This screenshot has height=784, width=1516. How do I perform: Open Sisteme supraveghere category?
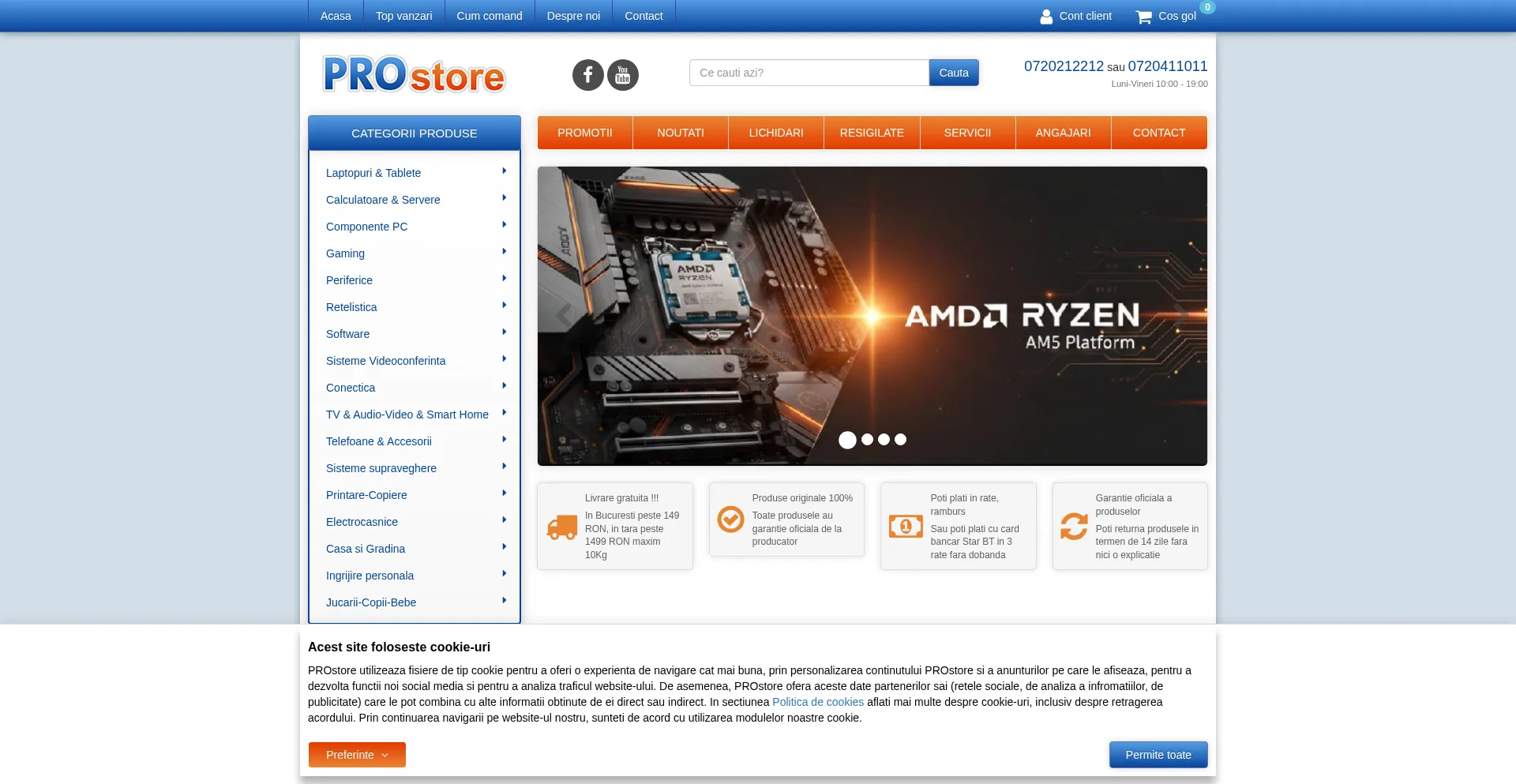pos(381,468)
